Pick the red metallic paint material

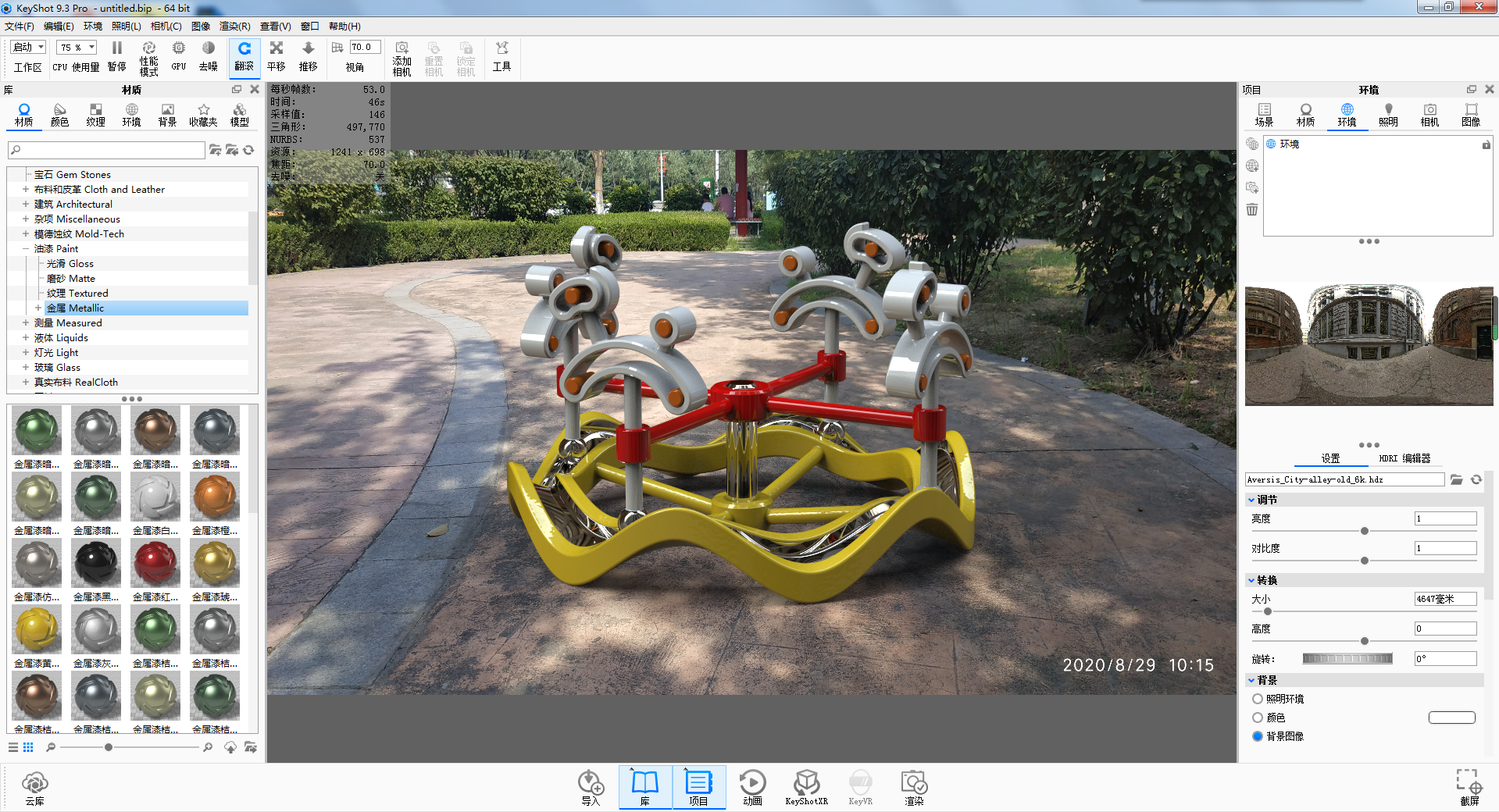(x=155, y=563)
